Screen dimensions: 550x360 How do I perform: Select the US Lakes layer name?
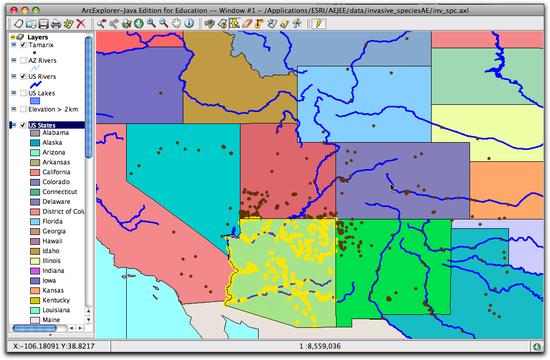42,93
